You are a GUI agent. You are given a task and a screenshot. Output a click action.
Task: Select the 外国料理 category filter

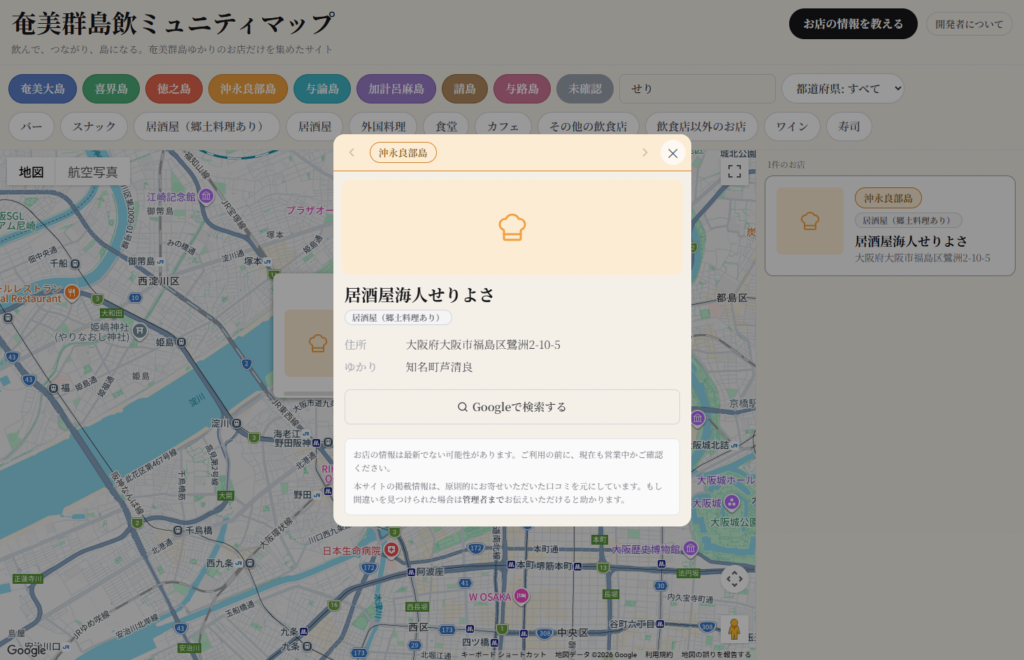[383, 127]
